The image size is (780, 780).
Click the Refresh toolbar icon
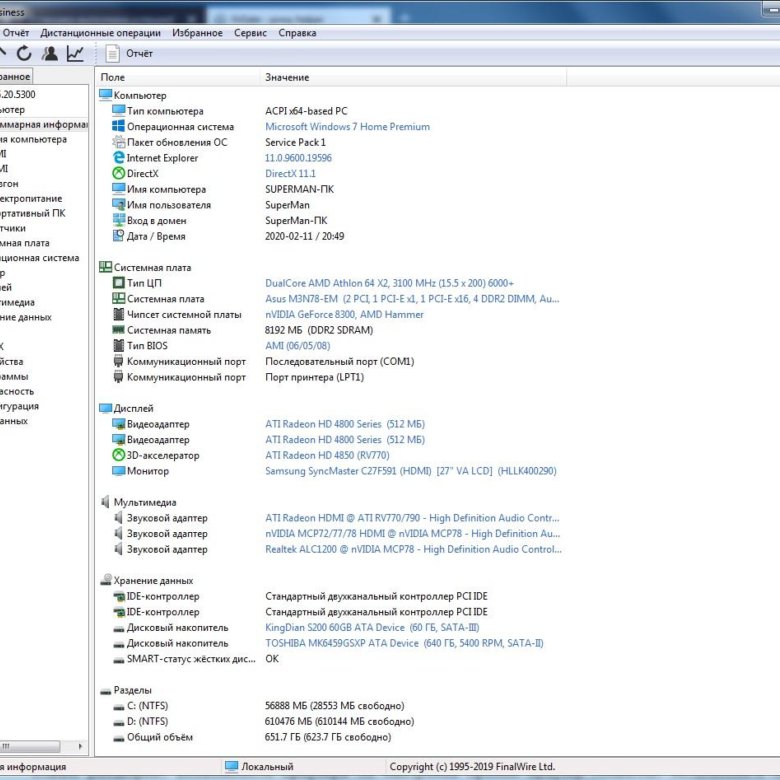[x=24, y=54]
